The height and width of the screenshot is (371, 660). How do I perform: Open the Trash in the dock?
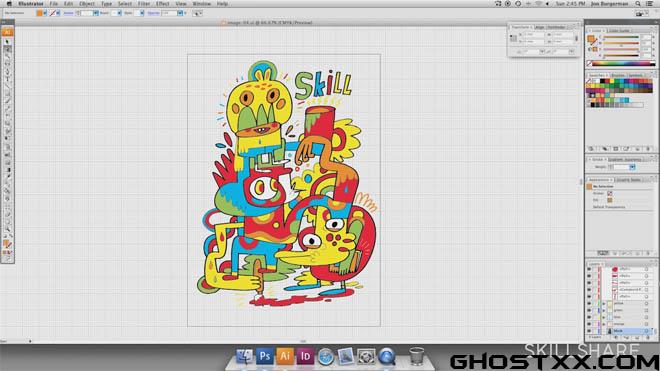coord(416,356)
